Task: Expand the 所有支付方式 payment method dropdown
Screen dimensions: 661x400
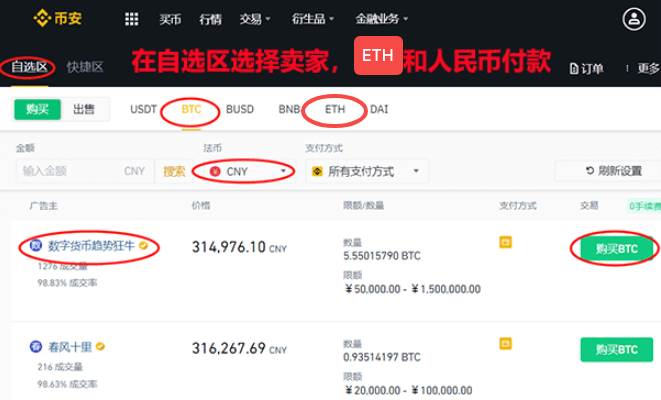Action: pyautogui.click(x=366, y=171)
